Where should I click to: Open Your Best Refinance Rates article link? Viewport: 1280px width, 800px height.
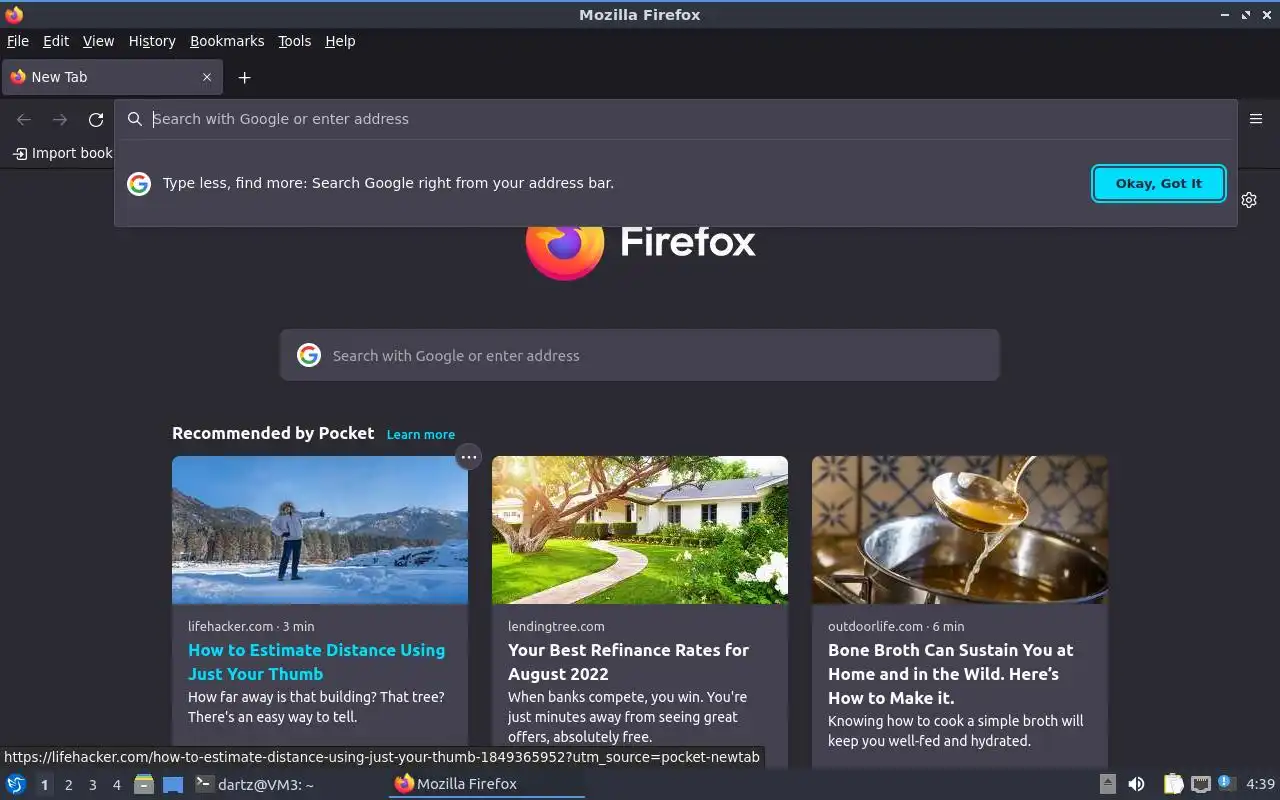(628, 662)
